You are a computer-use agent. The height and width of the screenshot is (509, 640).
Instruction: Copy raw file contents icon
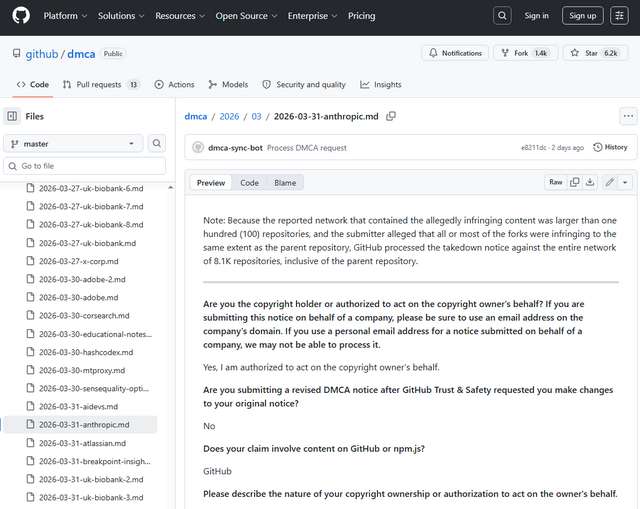pos(574,182)
